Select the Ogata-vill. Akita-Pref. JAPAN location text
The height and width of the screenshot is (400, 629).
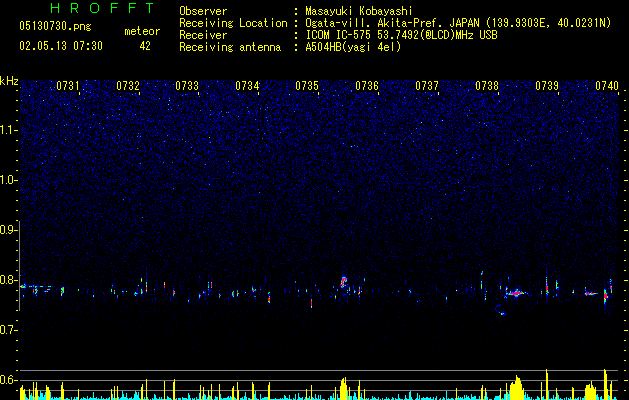tap(458, 23)
